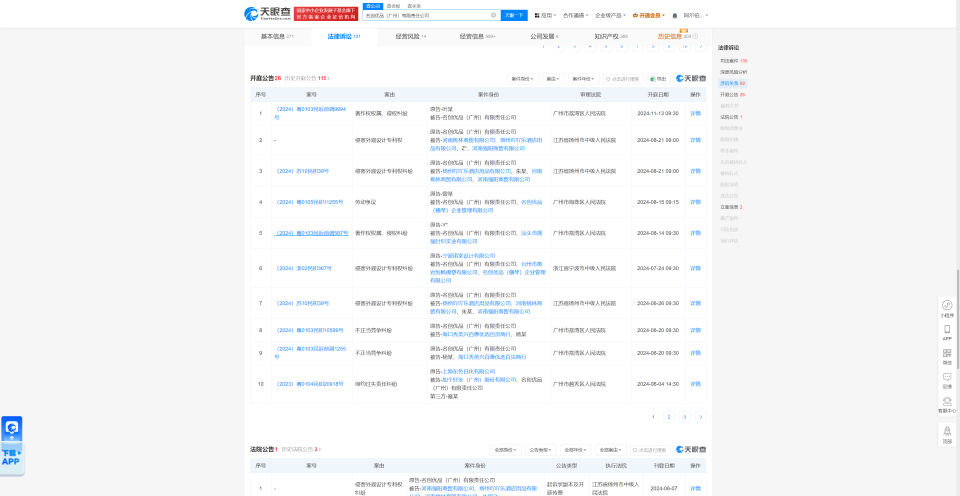Open the 客服中心 headset icon
The height and width of the screenshot is (496, 960).
947,404
